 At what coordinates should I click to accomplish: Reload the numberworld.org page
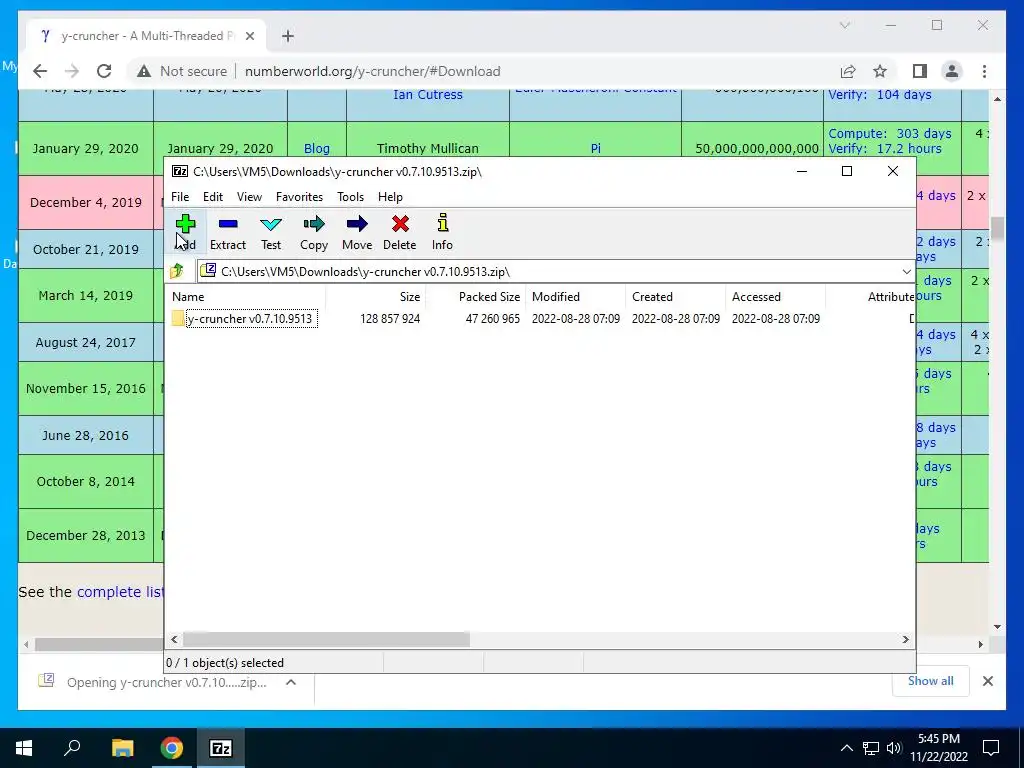coord(104,71)
